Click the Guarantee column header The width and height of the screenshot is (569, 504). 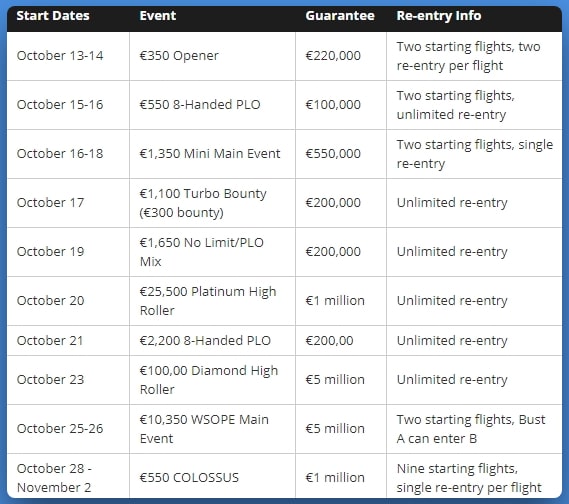click(340, 16)
